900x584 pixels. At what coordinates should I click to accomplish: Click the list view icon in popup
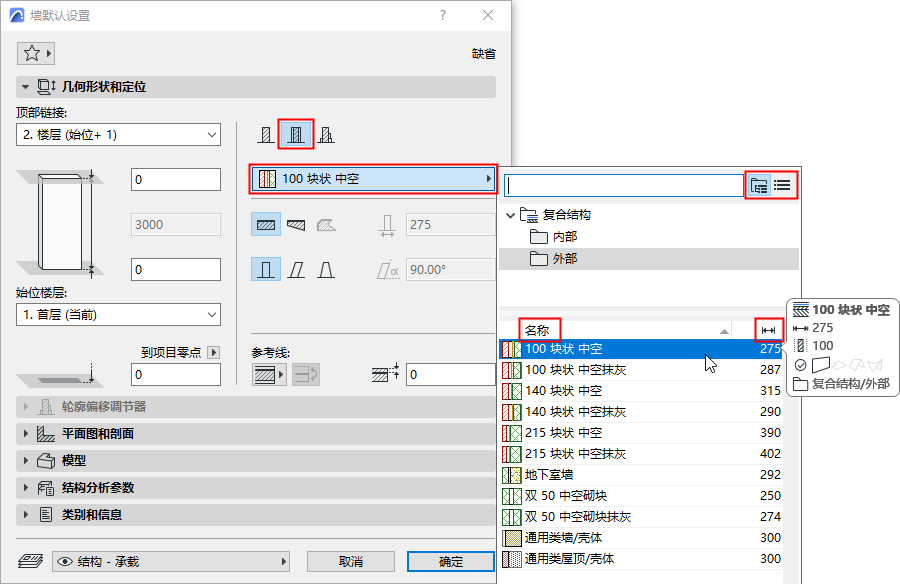782,185
